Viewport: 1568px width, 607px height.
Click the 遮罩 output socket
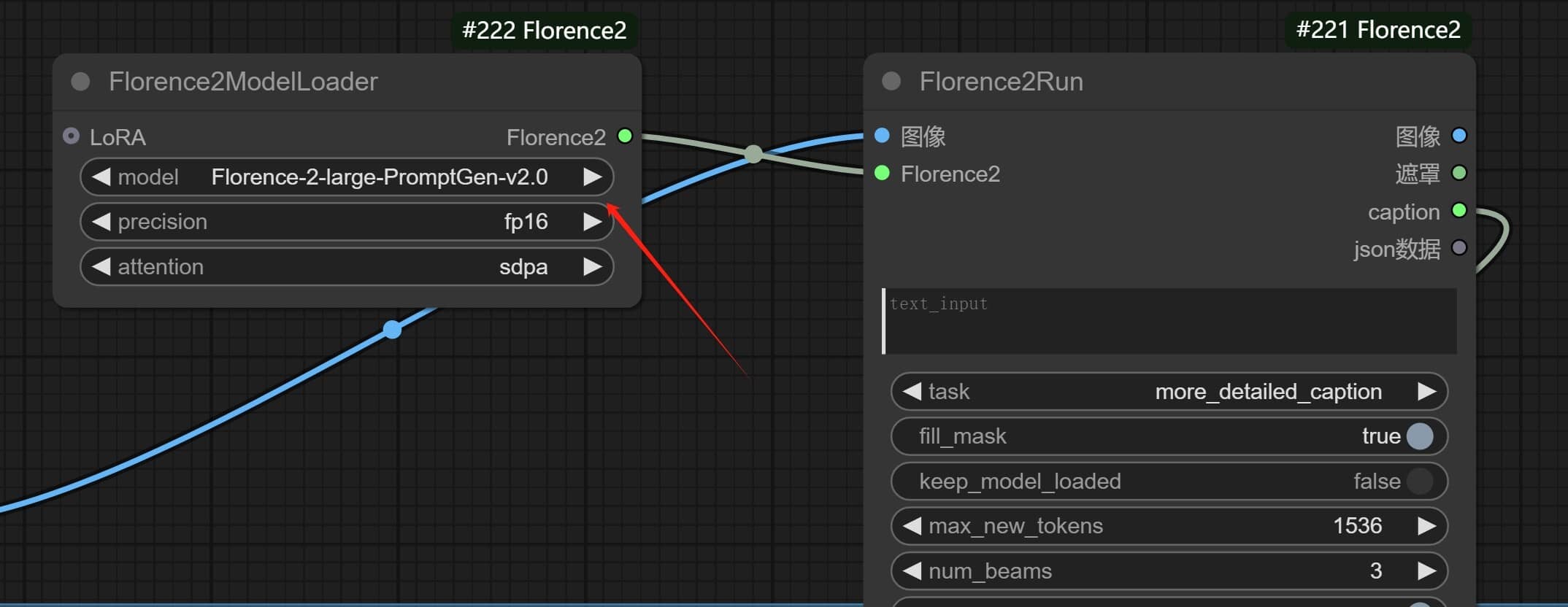1459,174
